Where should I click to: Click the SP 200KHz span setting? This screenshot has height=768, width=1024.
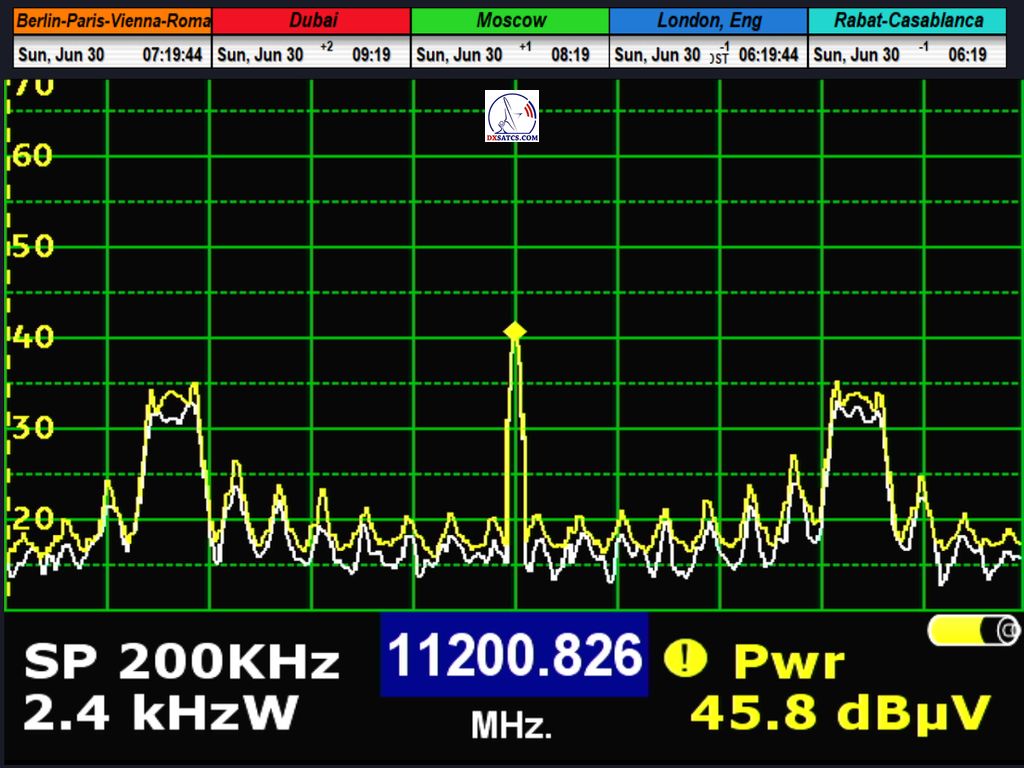pos(182,662)
